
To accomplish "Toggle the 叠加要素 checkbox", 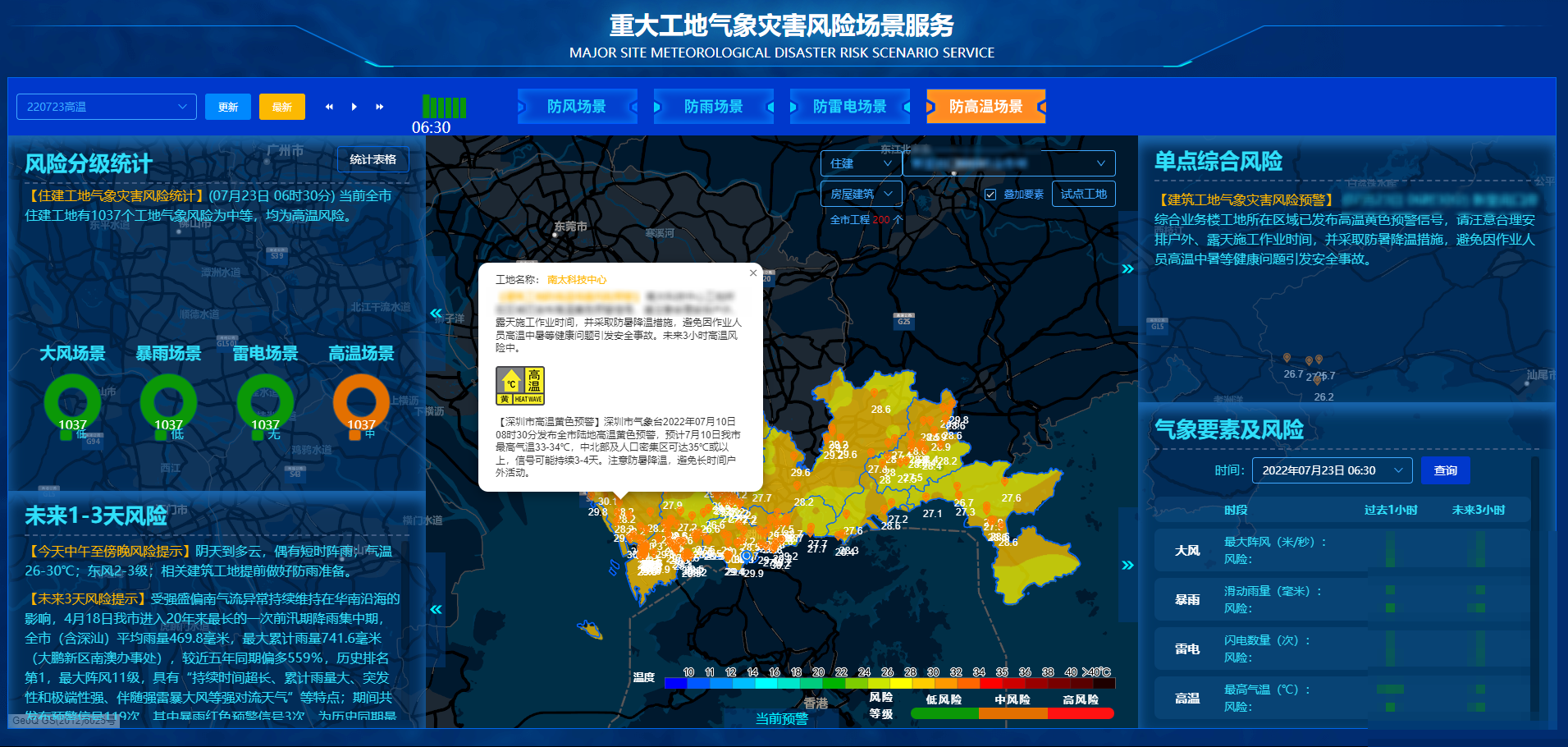I will (x=990, y=195).
